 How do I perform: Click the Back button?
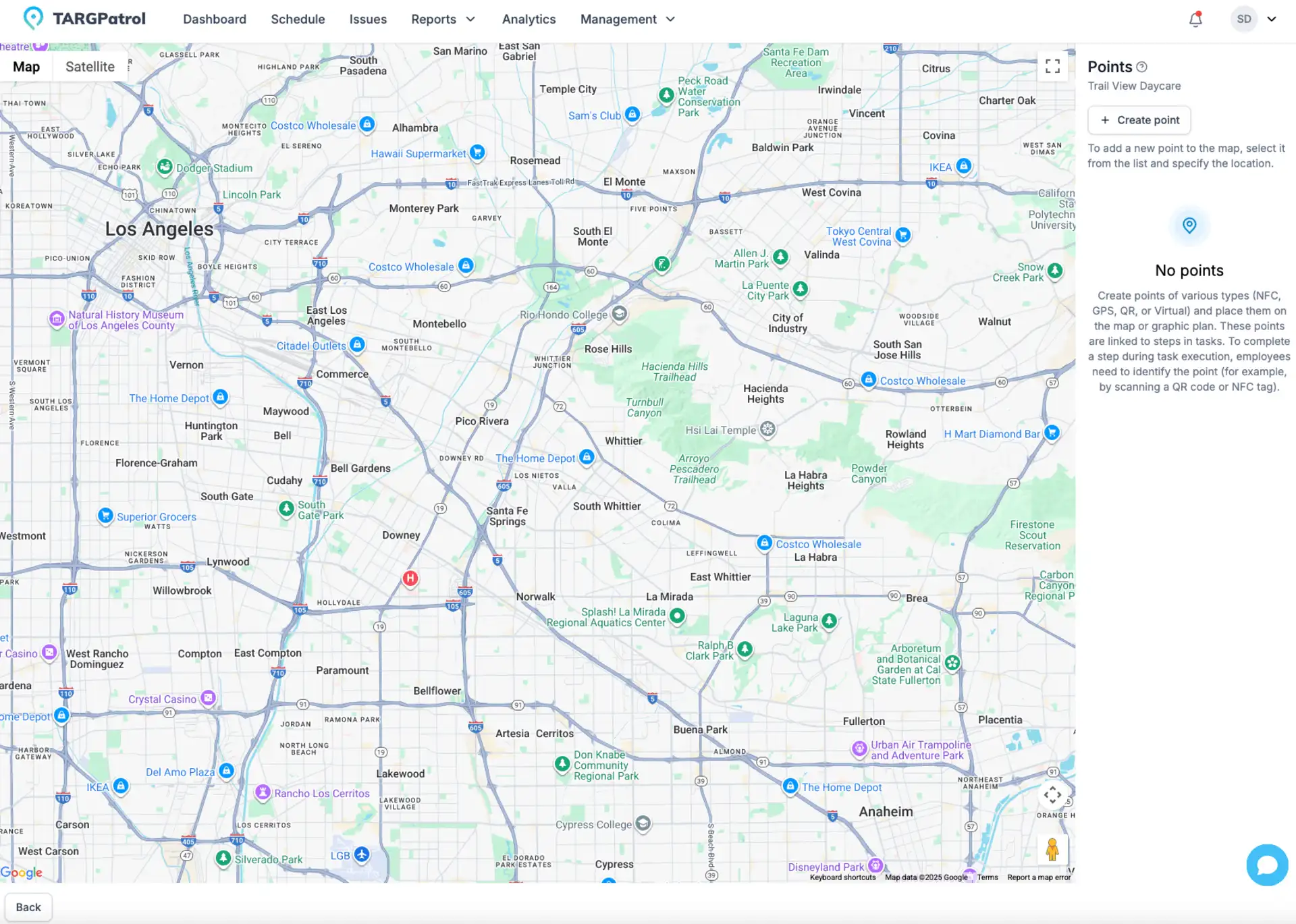28,906
